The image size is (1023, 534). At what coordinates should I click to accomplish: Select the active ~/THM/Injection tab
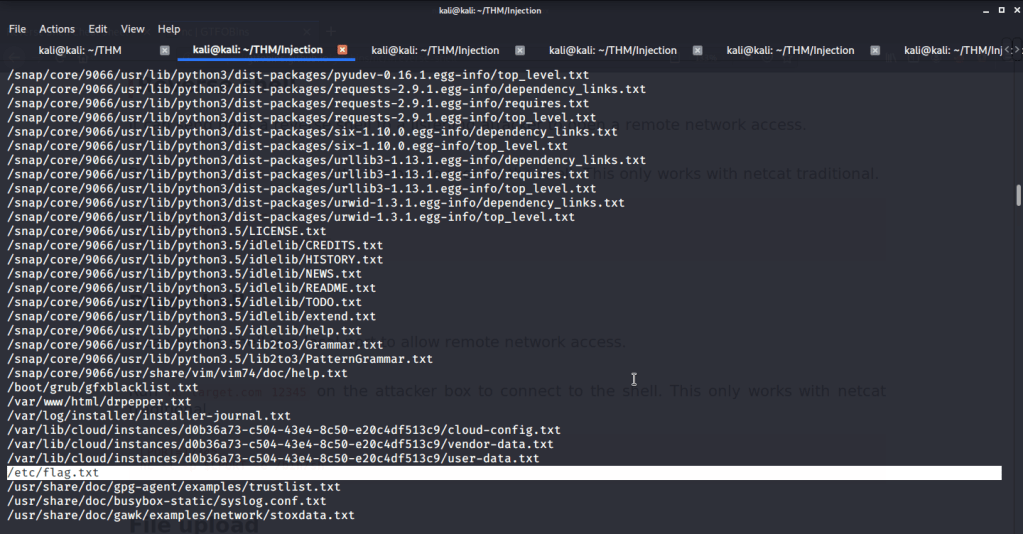[257, 50]
